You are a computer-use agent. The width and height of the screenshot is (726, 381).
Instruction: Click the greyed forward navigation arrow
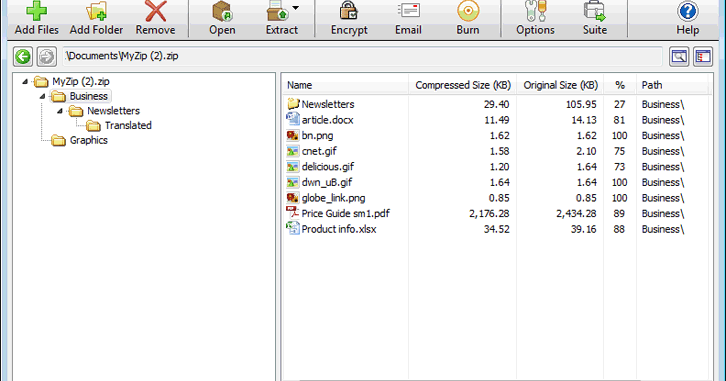pyautogui.click(x=46, y=56)
